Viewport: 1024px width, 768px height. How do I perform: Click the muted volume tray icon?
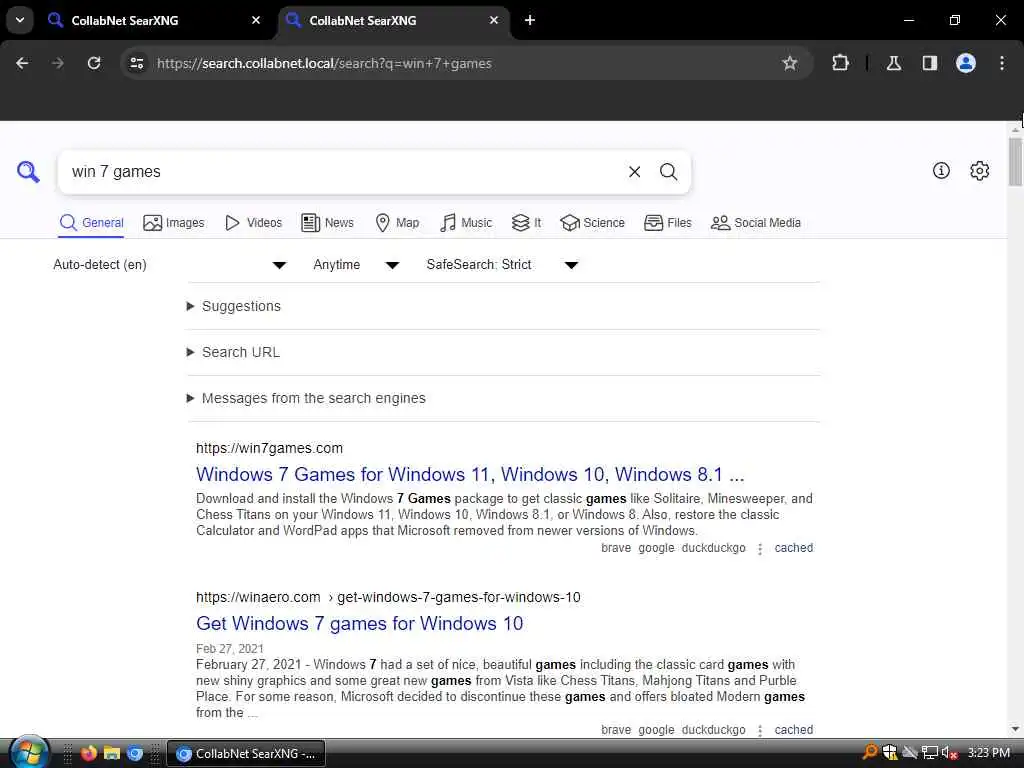(x=949, y=753)
